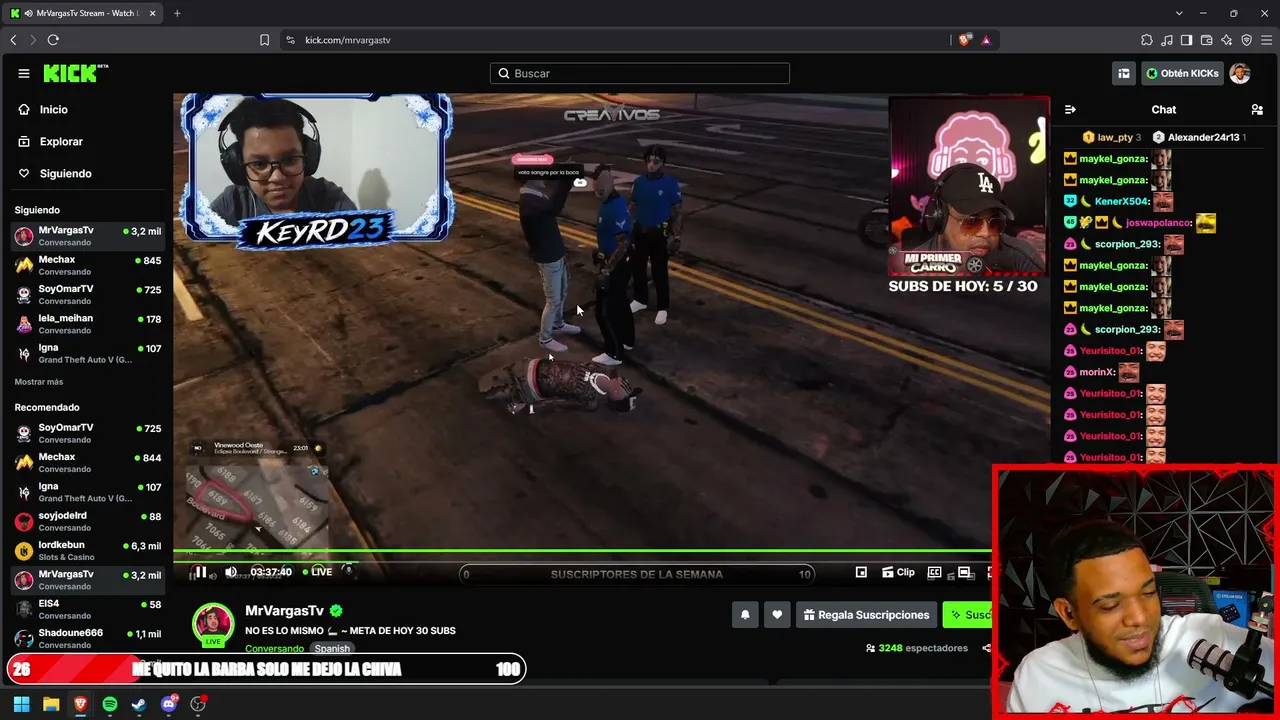This screenshot has height=720, width=1280.
Task: Mute the stream volume
Action: tap(231, 572)
